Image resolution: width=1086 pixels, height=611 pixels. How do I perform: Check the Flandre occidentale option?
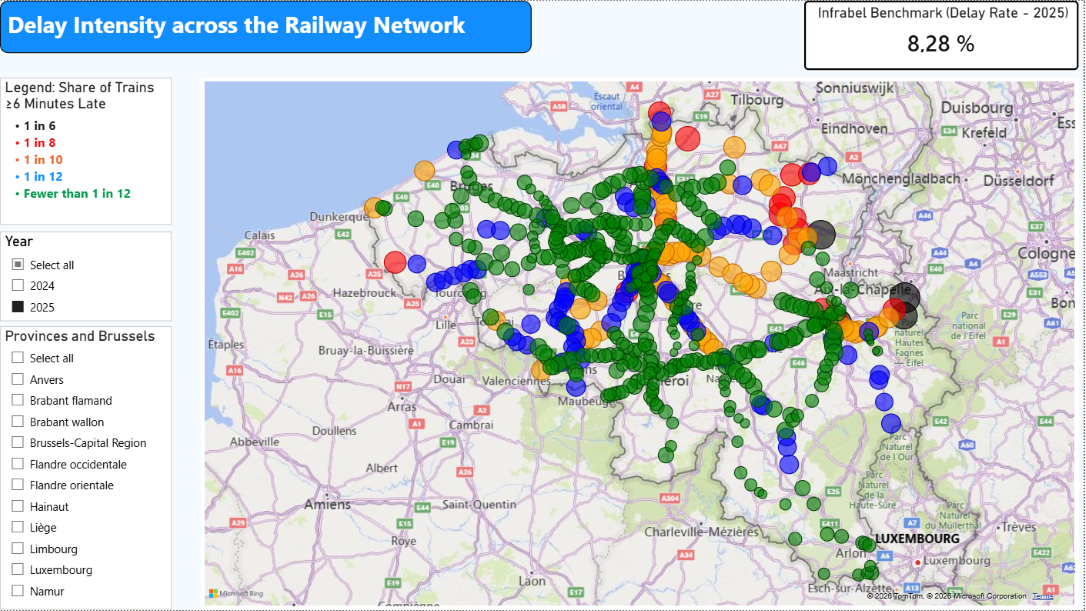point(18,464)
